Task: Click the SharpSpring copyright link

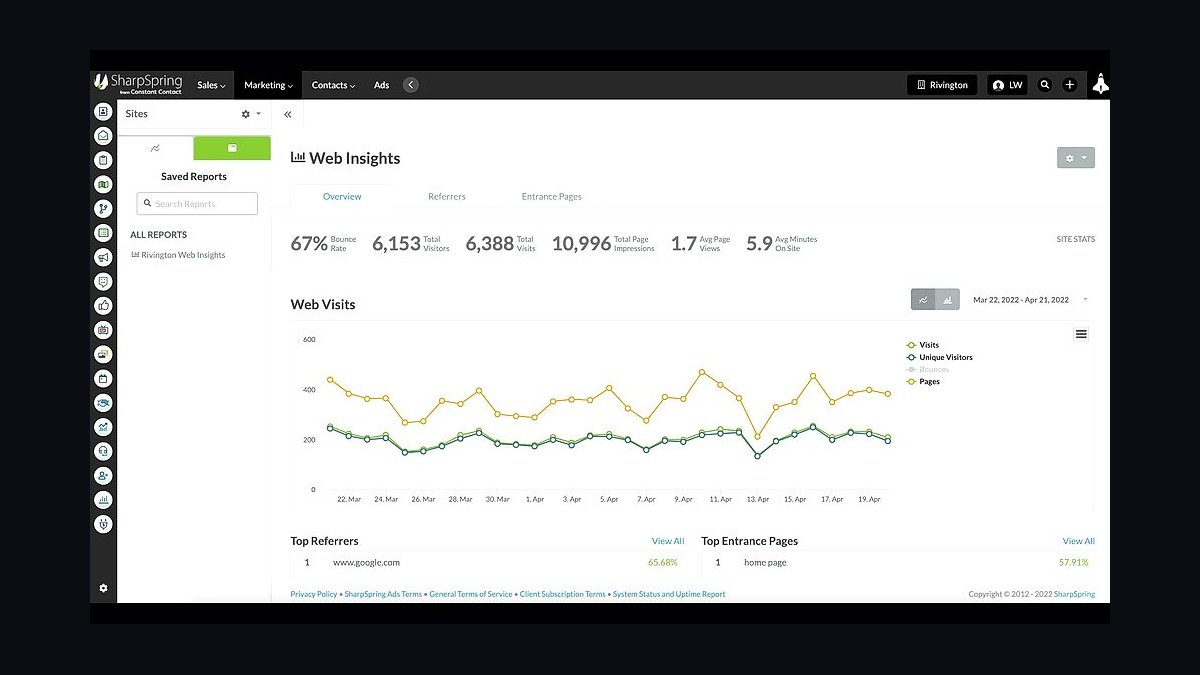Action: pos(1074,594)
